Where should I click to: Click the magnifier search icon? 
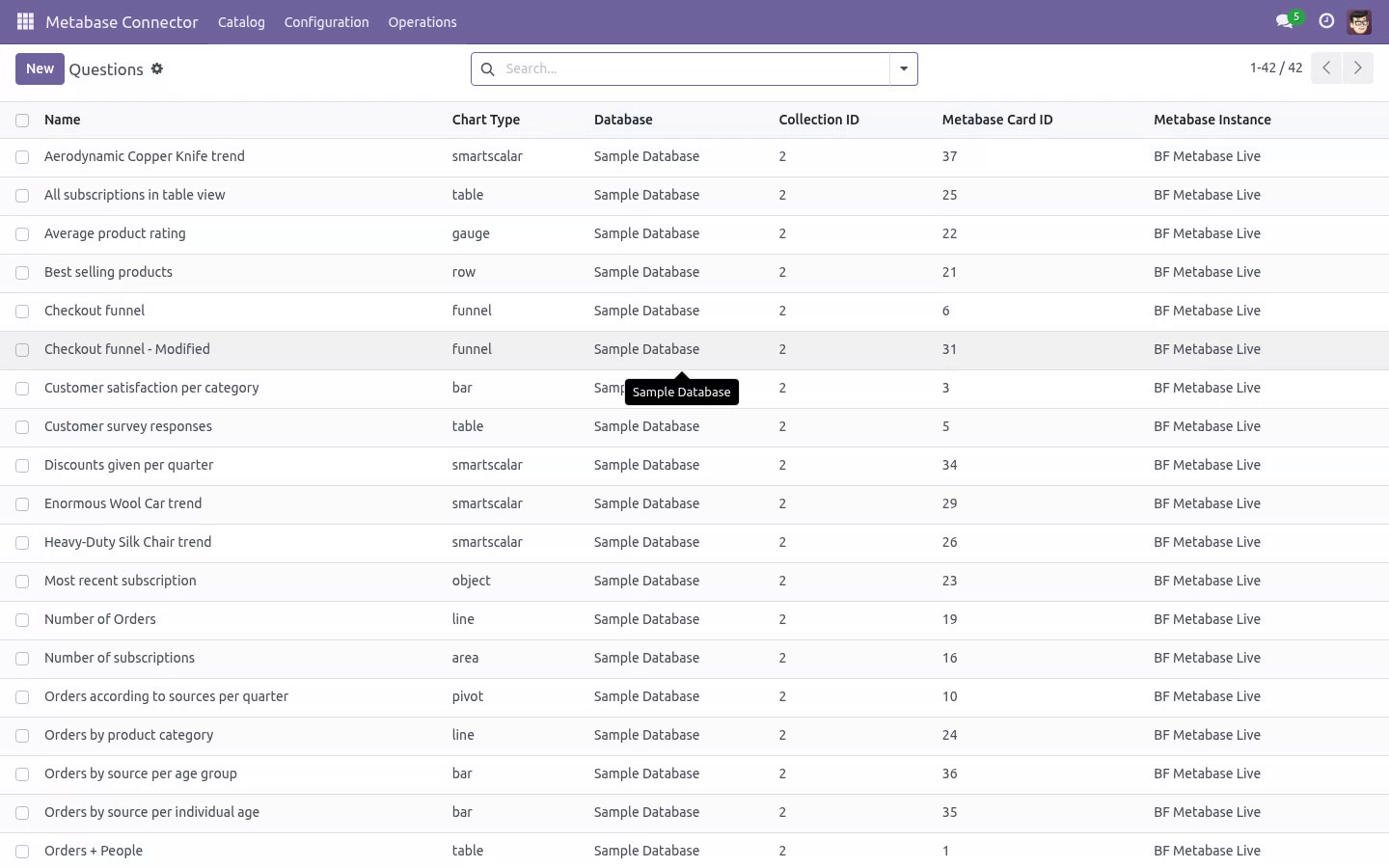[487, 68]
